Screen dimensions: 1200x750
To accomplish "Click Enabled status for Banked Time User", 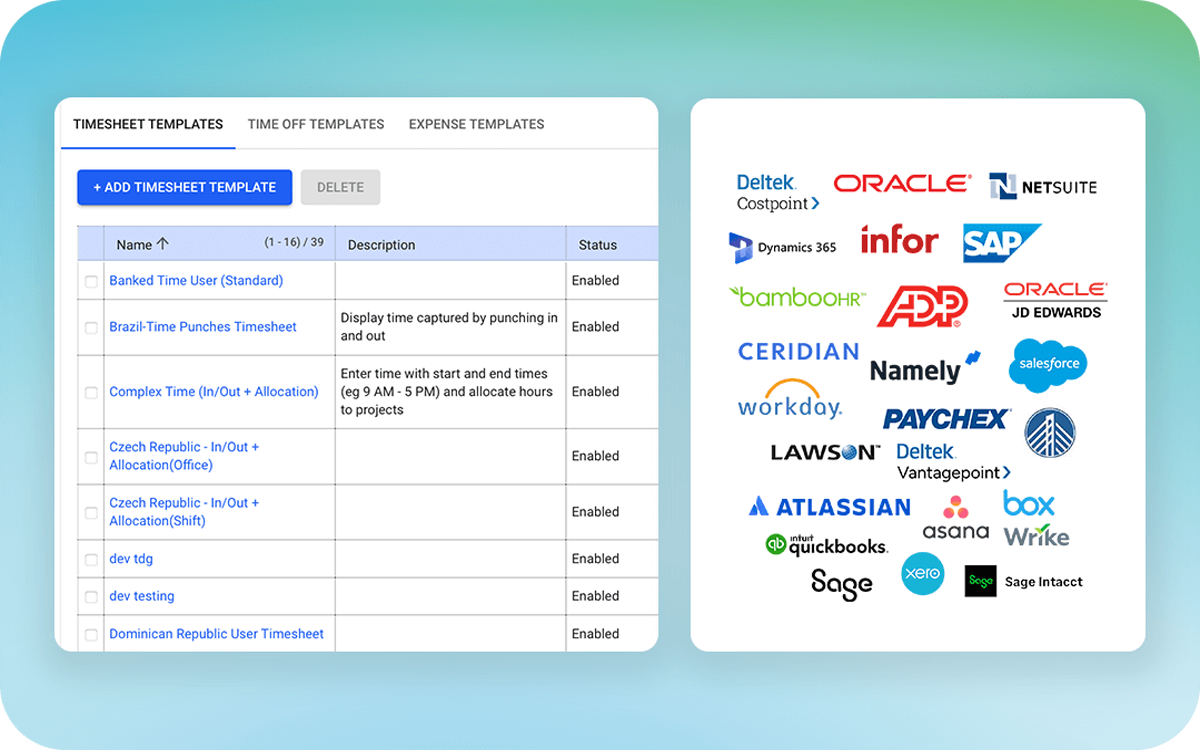I will click(x=596, y=281).
